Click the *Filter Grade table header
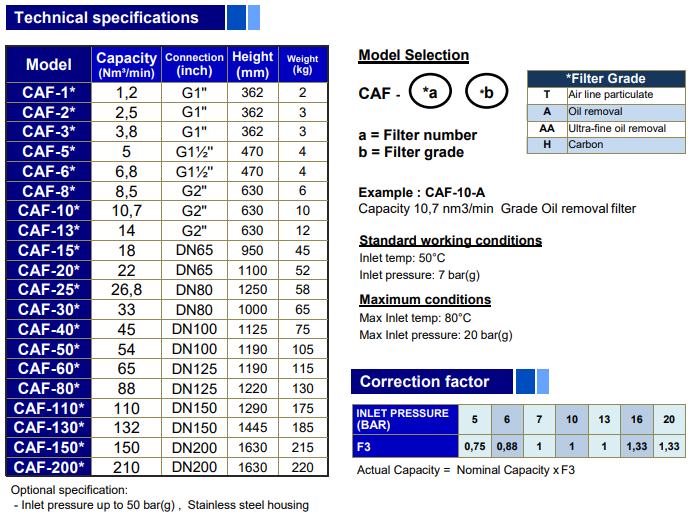Viewport: 697px width, 523px height. (x=606, y=78)
